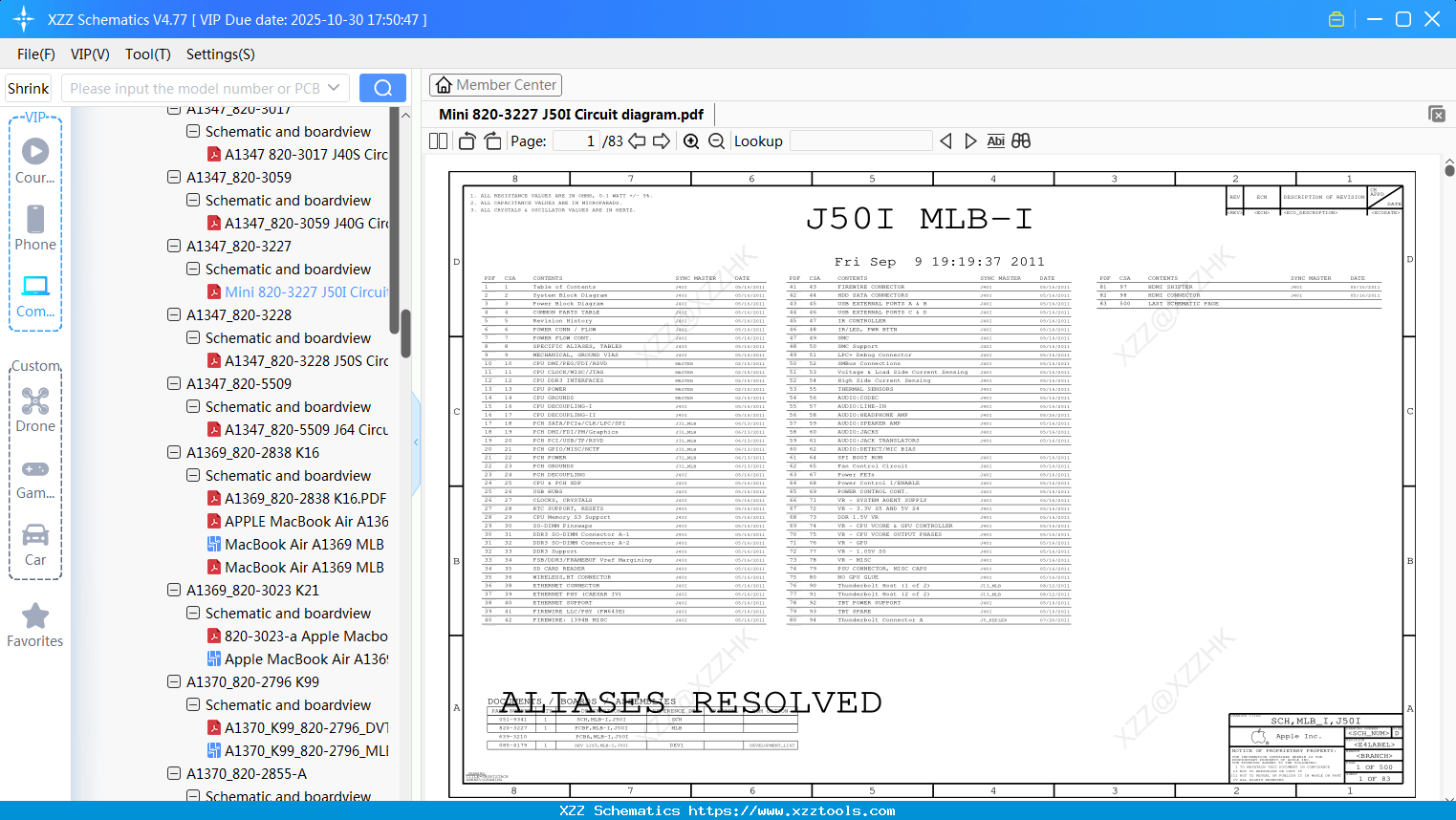Toggle the Abi match-case option
This screenshot has width=1456, height=820.
pos(995,141)
